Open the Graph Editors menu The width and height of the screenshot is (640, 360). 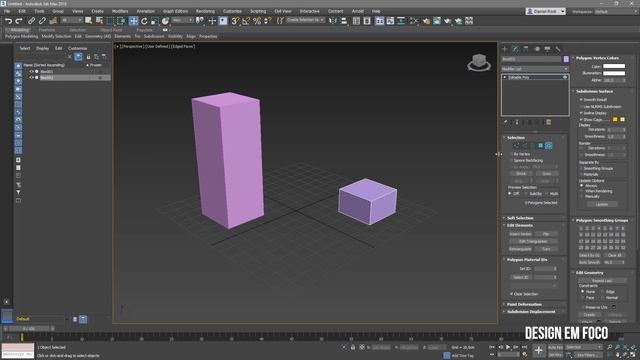click(176, 11)
